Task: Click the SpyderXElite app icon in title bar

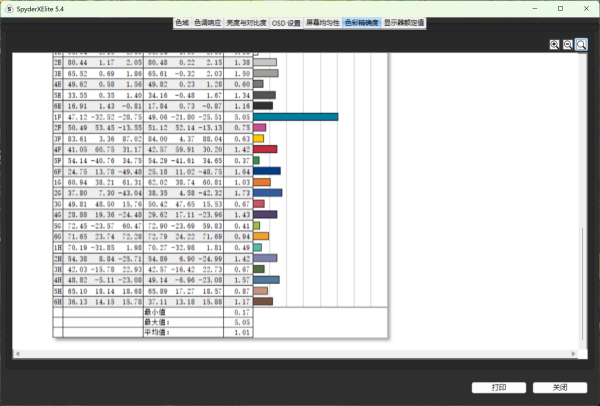Action: [8, 8]
